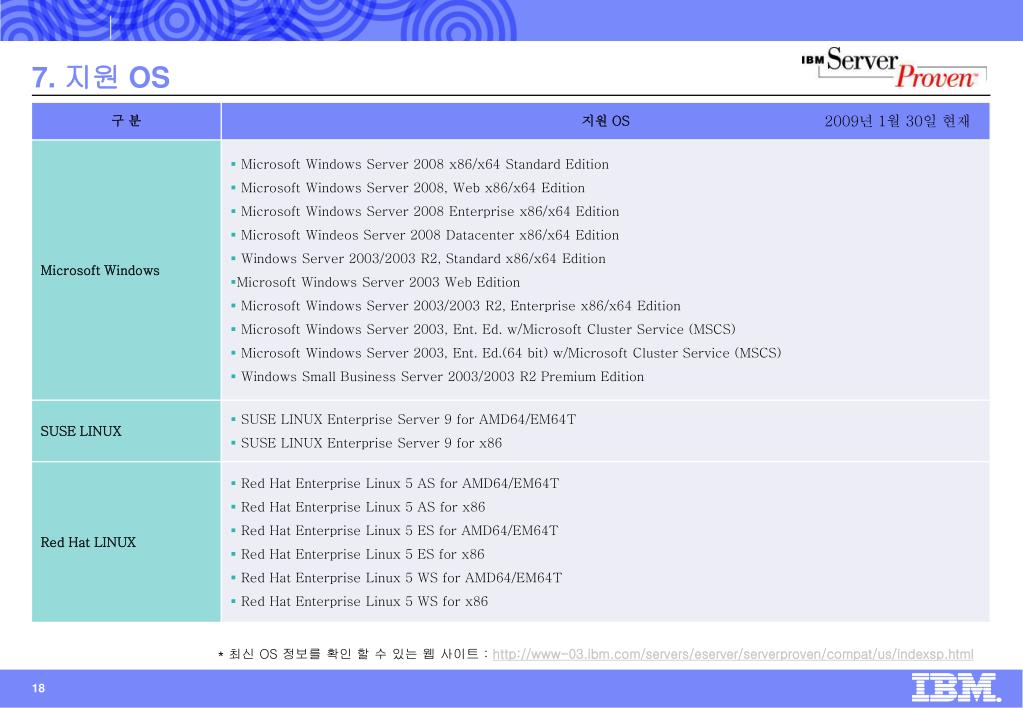Open the ServerProven compatibility URL link
This screenshot has height=708, width=1023.
pyautogui.click(x=733, y=654)
